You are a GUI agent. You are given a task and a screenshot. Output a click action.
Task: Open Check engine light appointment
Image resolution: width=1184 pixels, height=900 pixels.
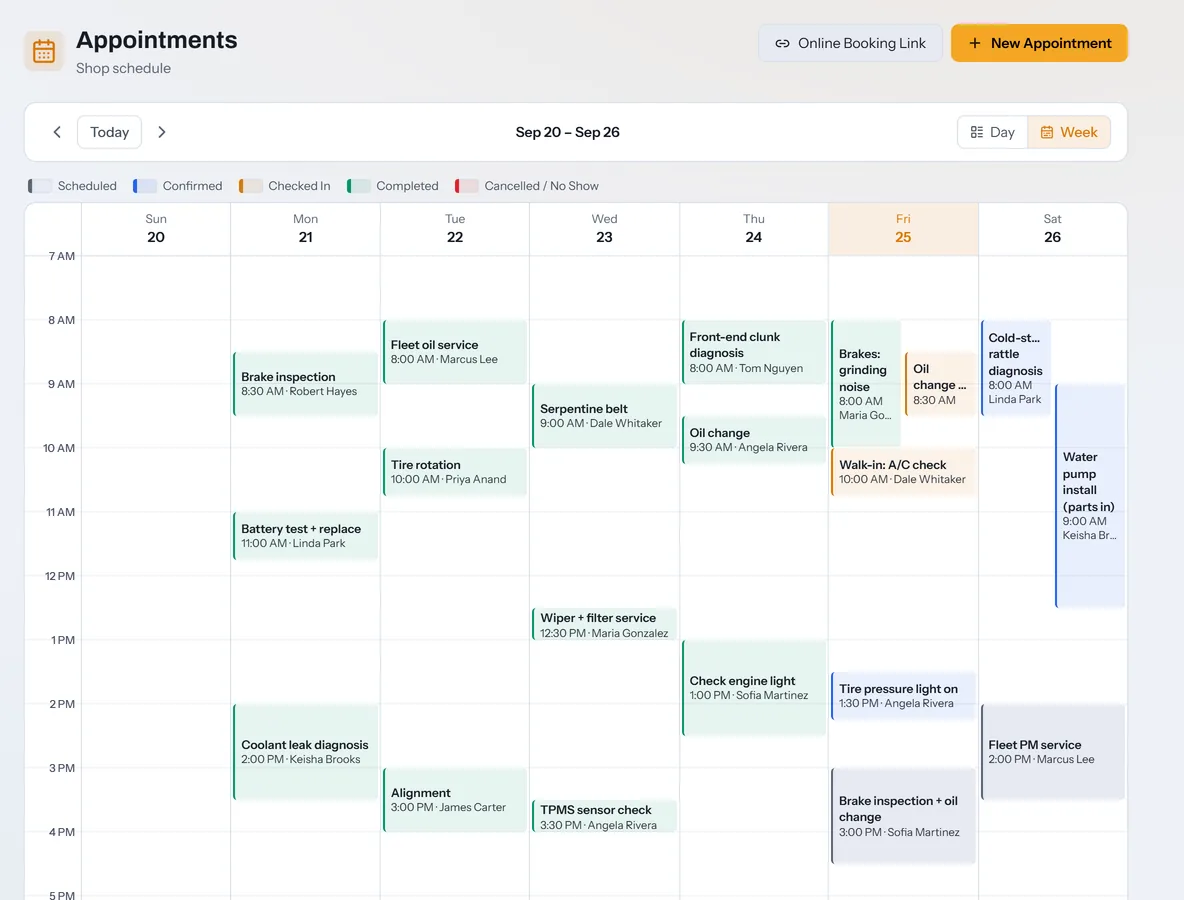coord(754,688)
